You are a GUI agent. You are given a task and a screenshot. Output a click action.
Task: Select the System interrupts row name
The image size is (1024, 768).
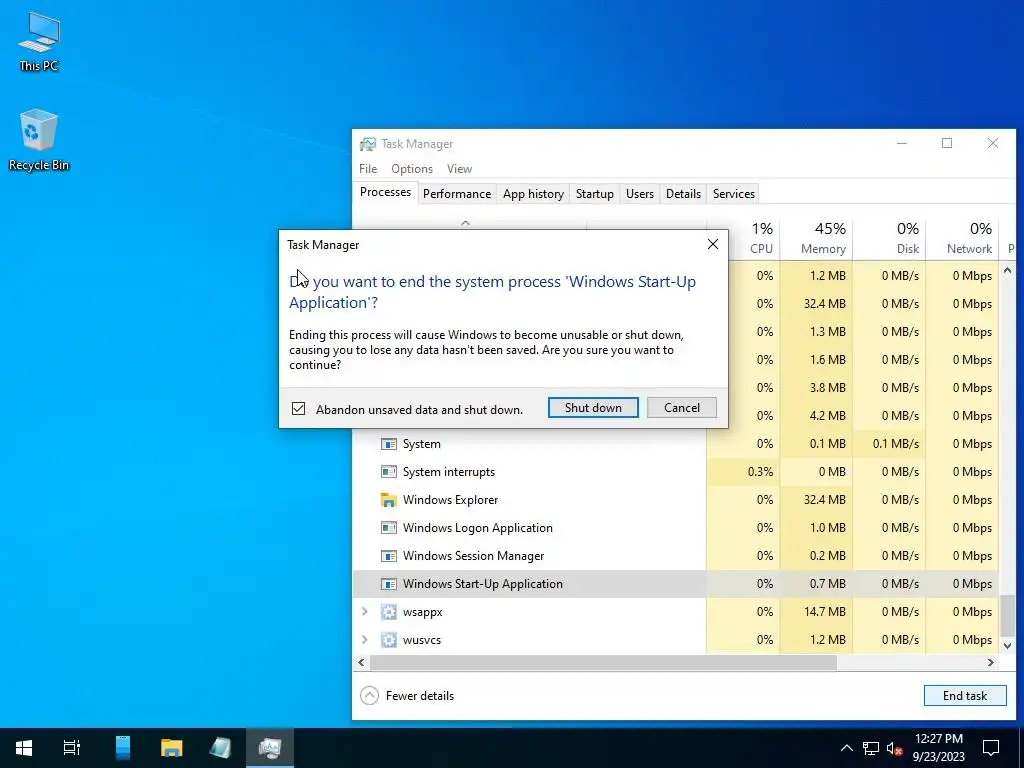click(x=449, y=472)
